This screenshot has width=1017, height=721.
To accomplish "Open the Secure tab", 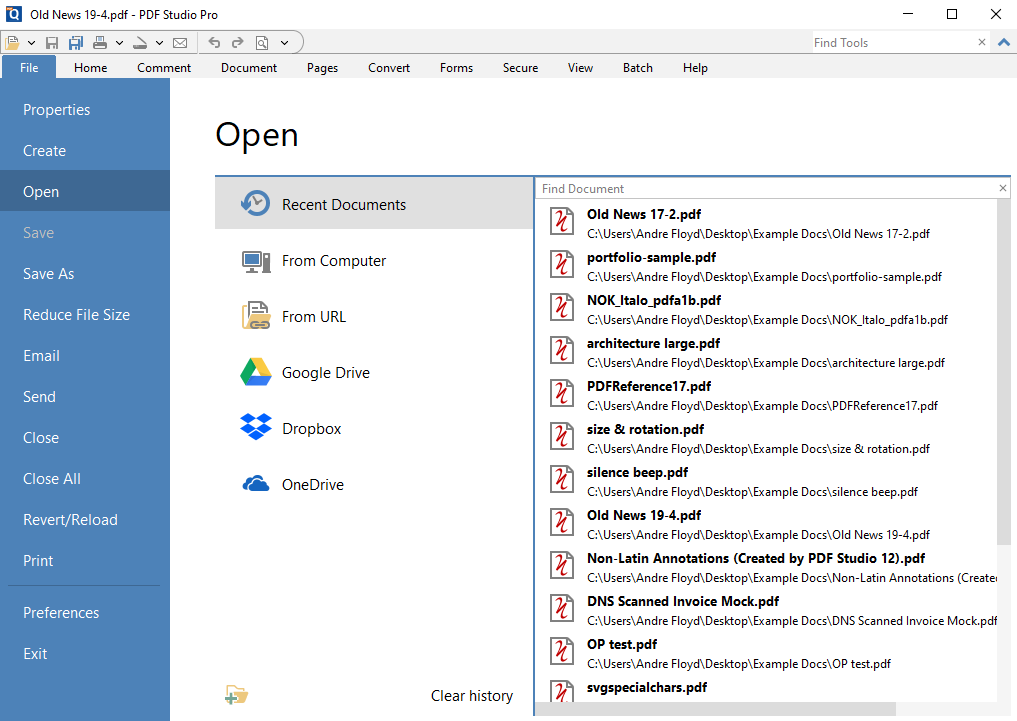I will (521, 67).
